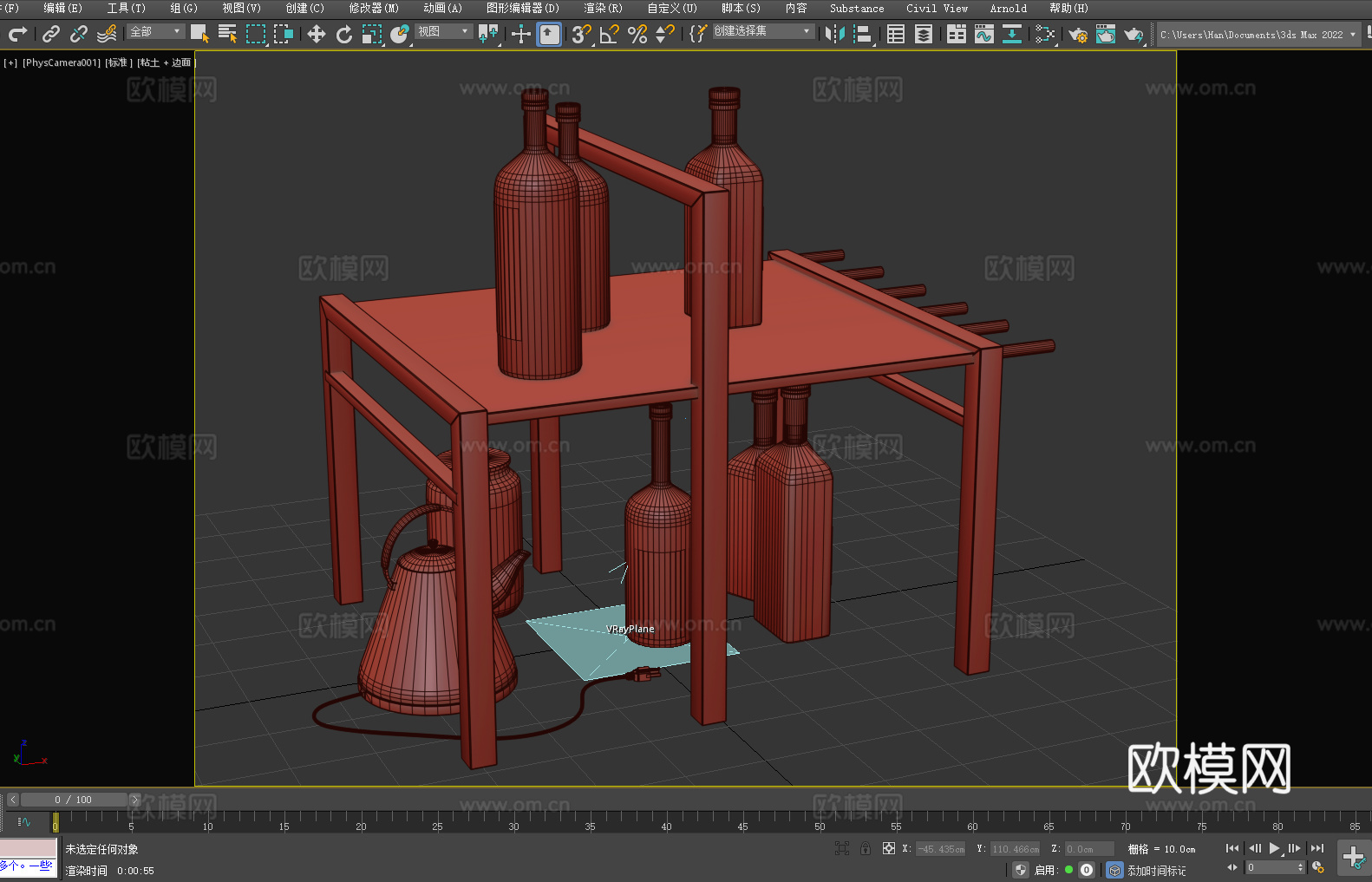Toggle Spinner Snap icon

click(x=665, y=34)
